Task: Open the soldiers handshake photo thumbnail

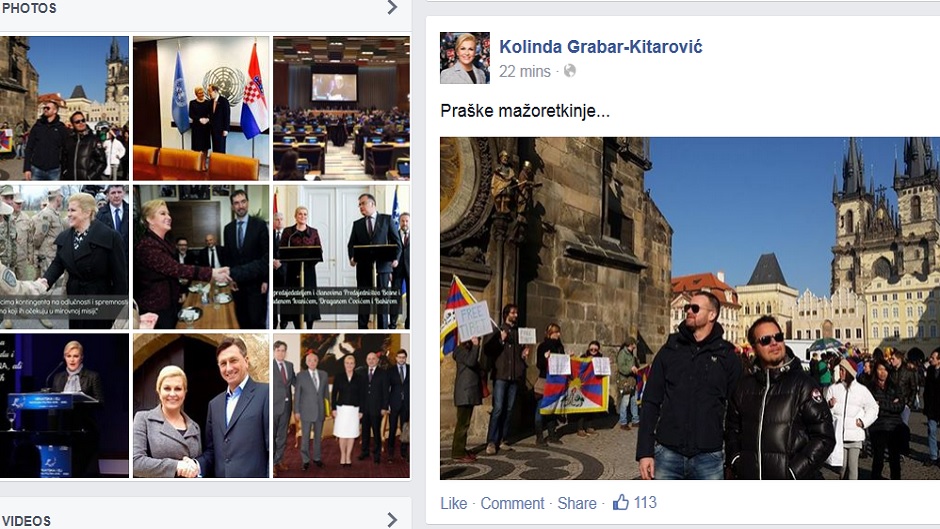Action: pyautogui.click(x=64, y=257)
